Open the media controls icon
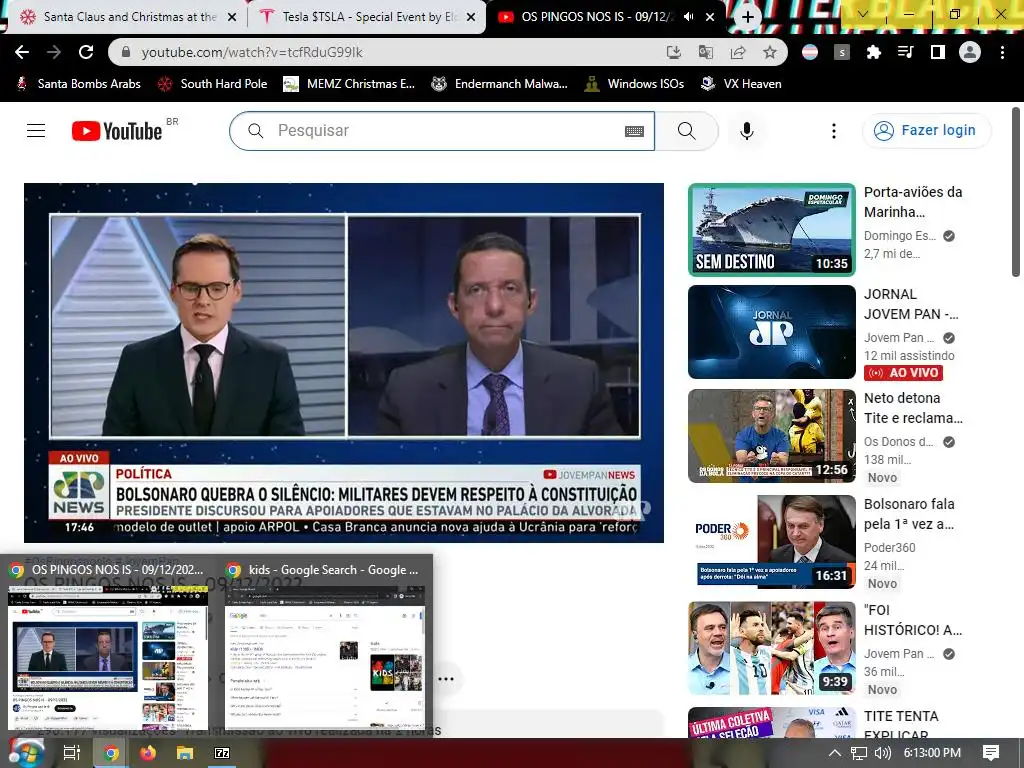Screen dimensions: 1024x768 click(x=905, y=52)
